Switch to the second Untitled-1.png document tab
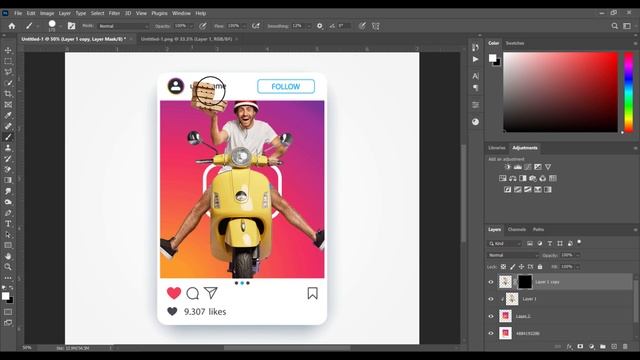Screen dimensions: 640x360 tap(186, 39)
